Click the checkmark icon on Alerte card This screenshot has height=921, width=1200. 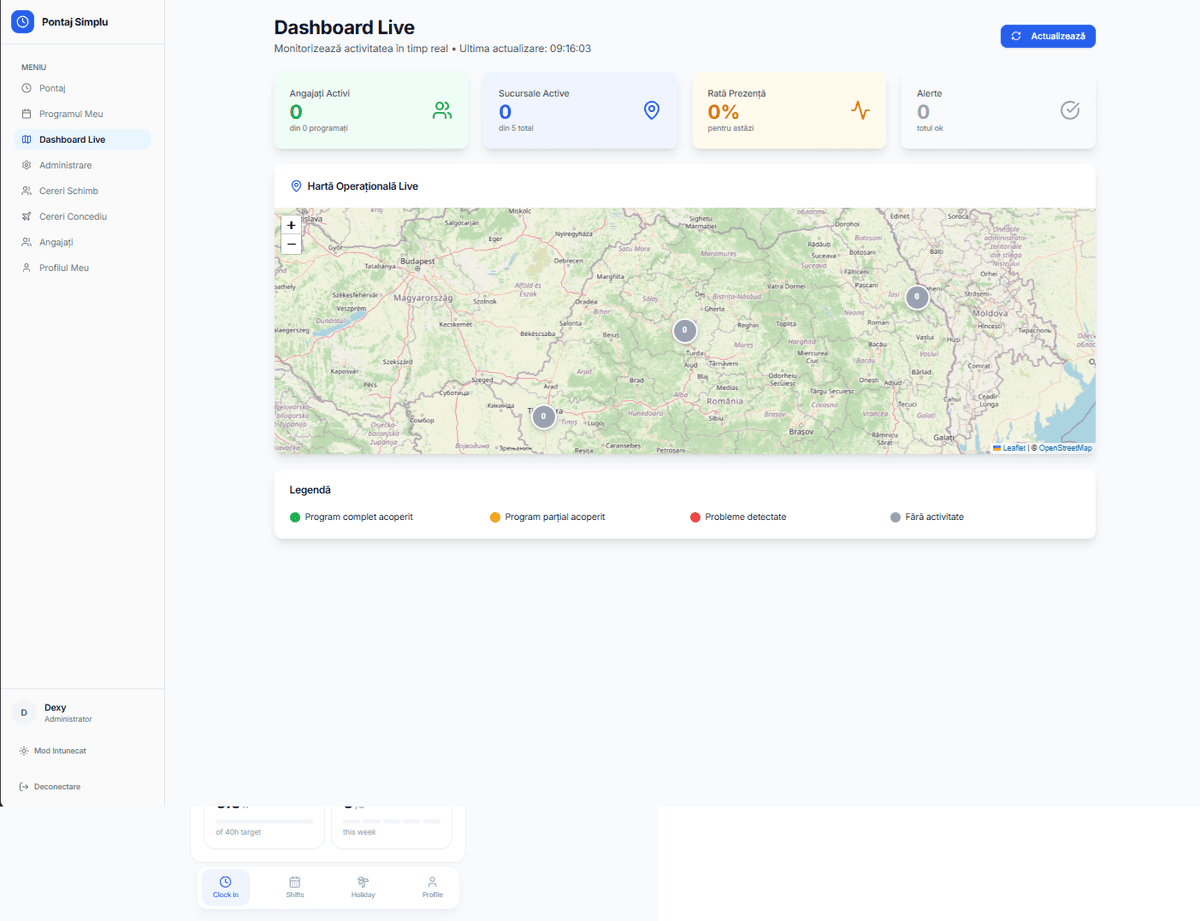tap(1070, 111)
